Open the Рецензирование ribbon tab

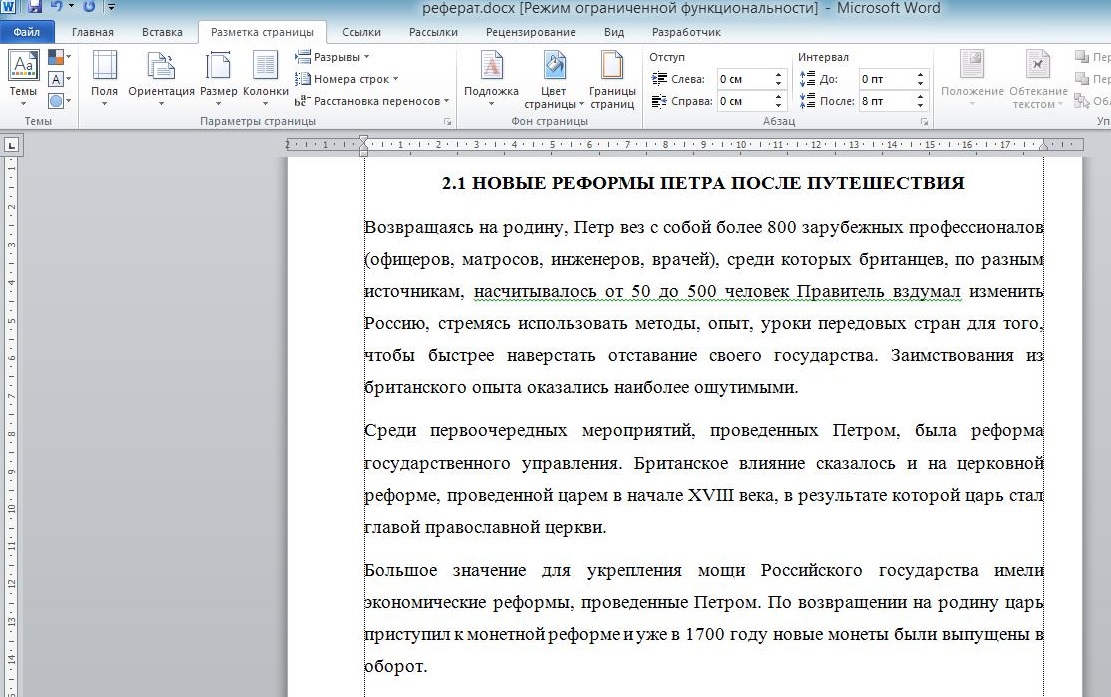[x=531, y=32]
